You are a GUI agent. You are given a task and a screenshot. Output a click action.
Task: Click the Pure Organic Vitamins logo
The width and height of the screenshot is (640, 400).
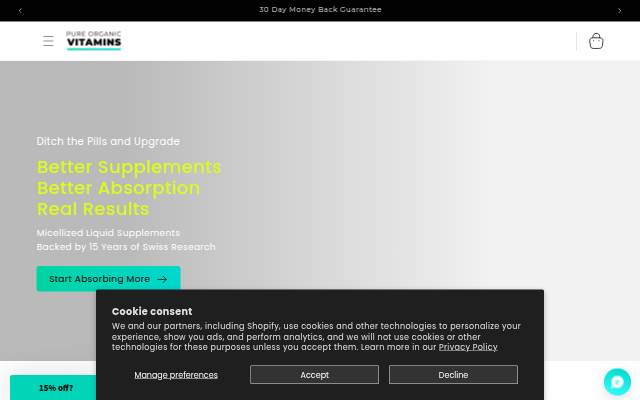pyautogui.click(x=94, y=40)
